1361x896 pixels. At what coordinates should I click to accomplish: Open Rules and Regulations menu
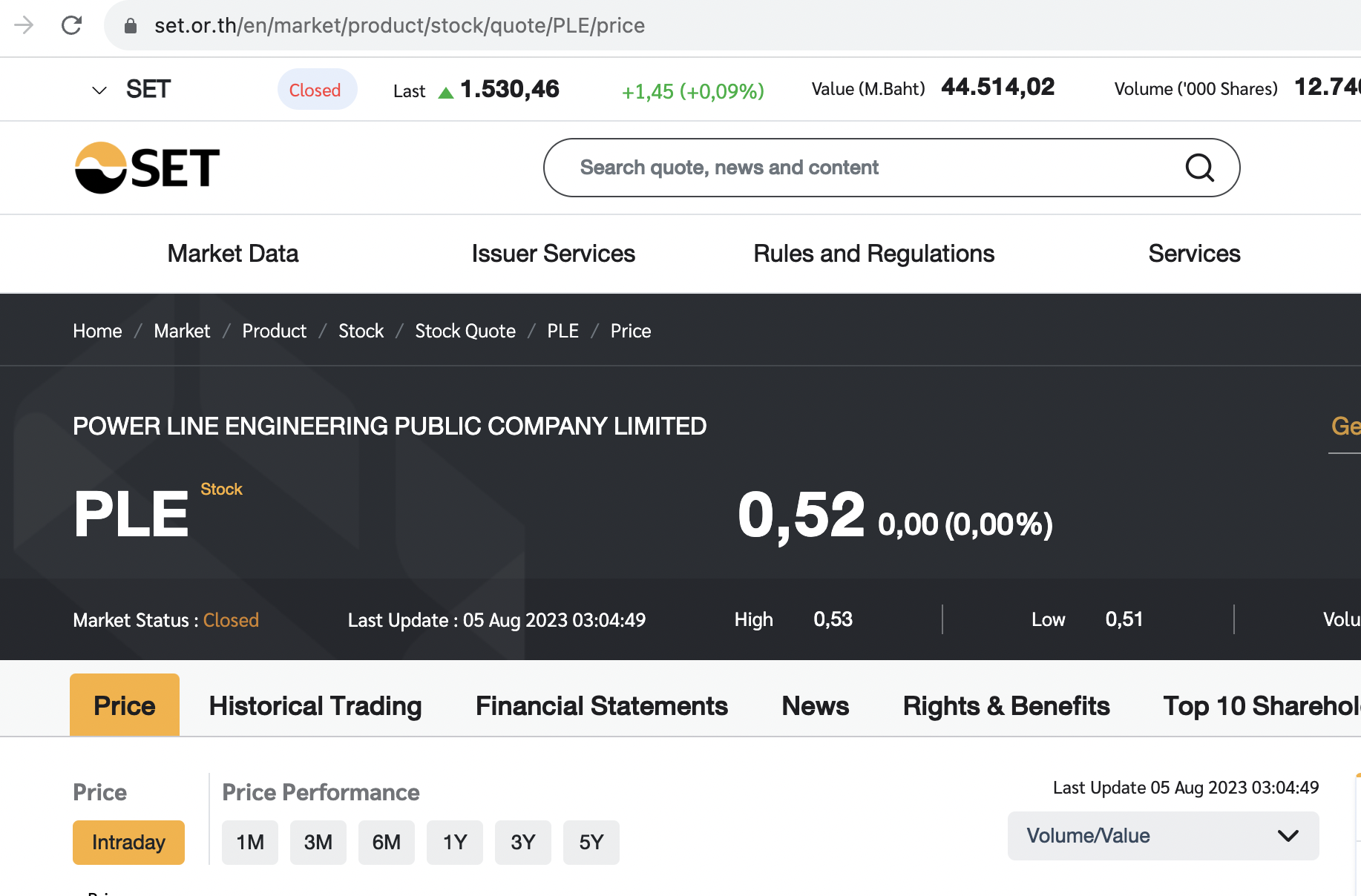point(873,254)
